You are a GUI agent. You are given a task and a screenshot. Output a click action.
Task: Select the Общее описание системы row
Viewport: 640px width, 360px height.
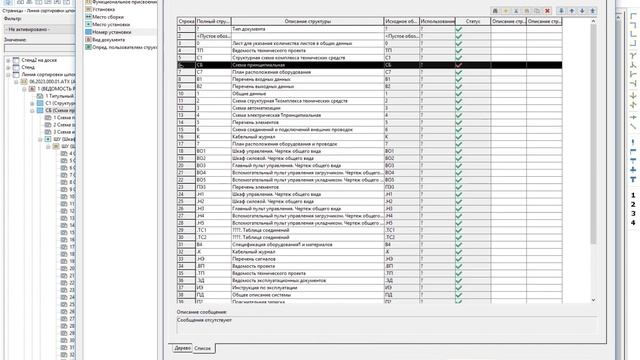tap(369, 295)
